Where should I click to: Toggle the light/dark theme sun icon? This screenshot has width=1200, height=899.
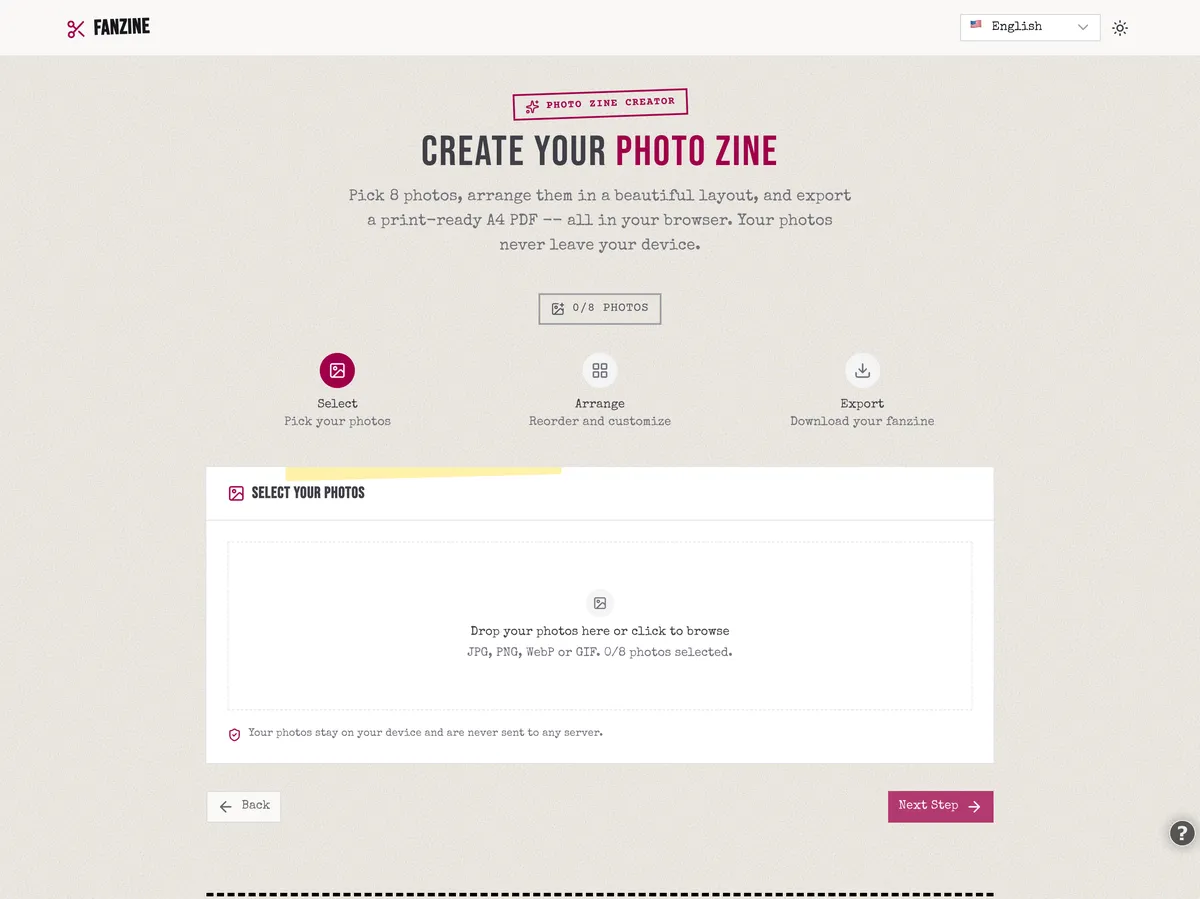point(1120,28)
